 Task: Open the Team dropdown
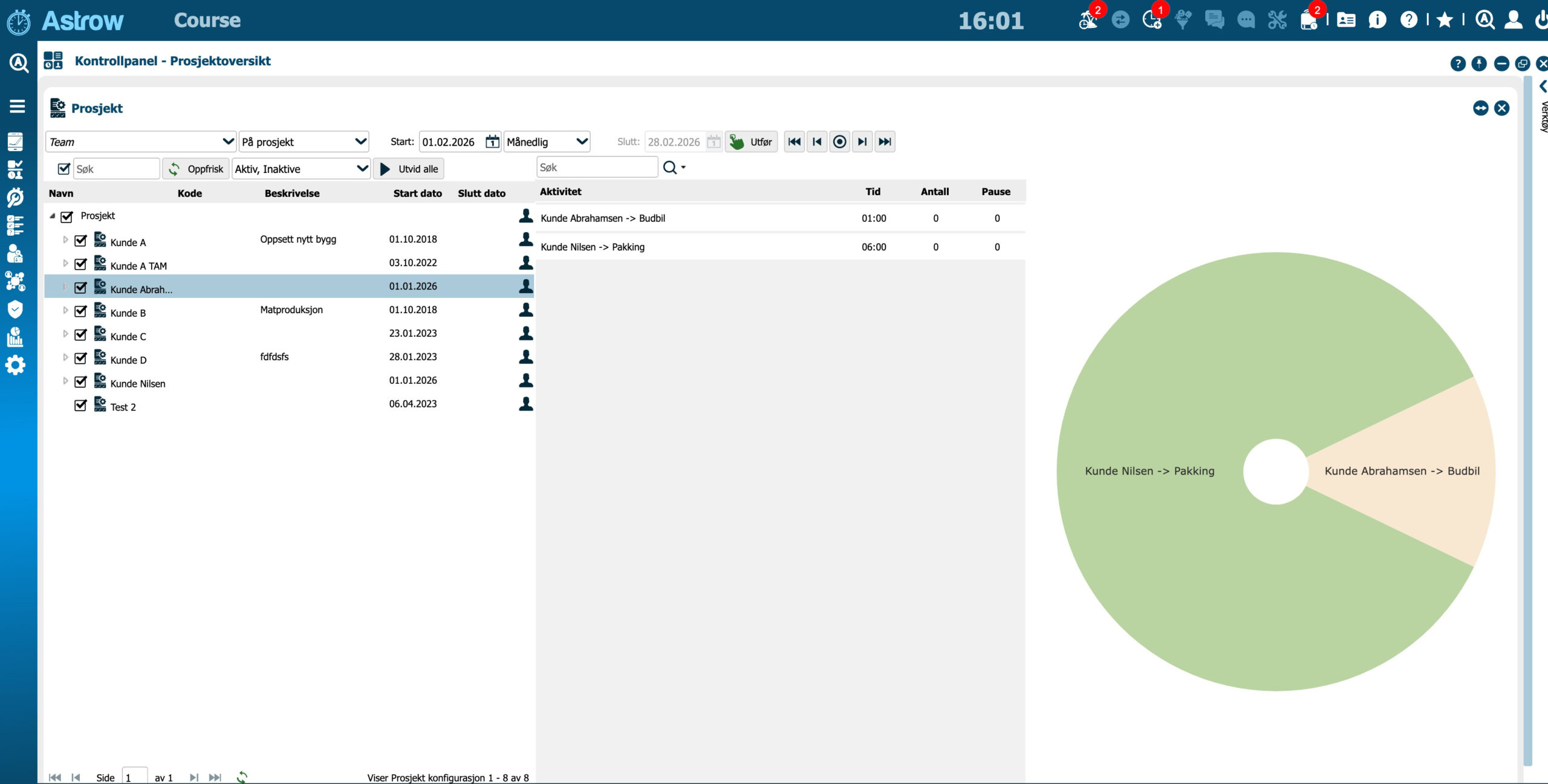tap(140, 141)
